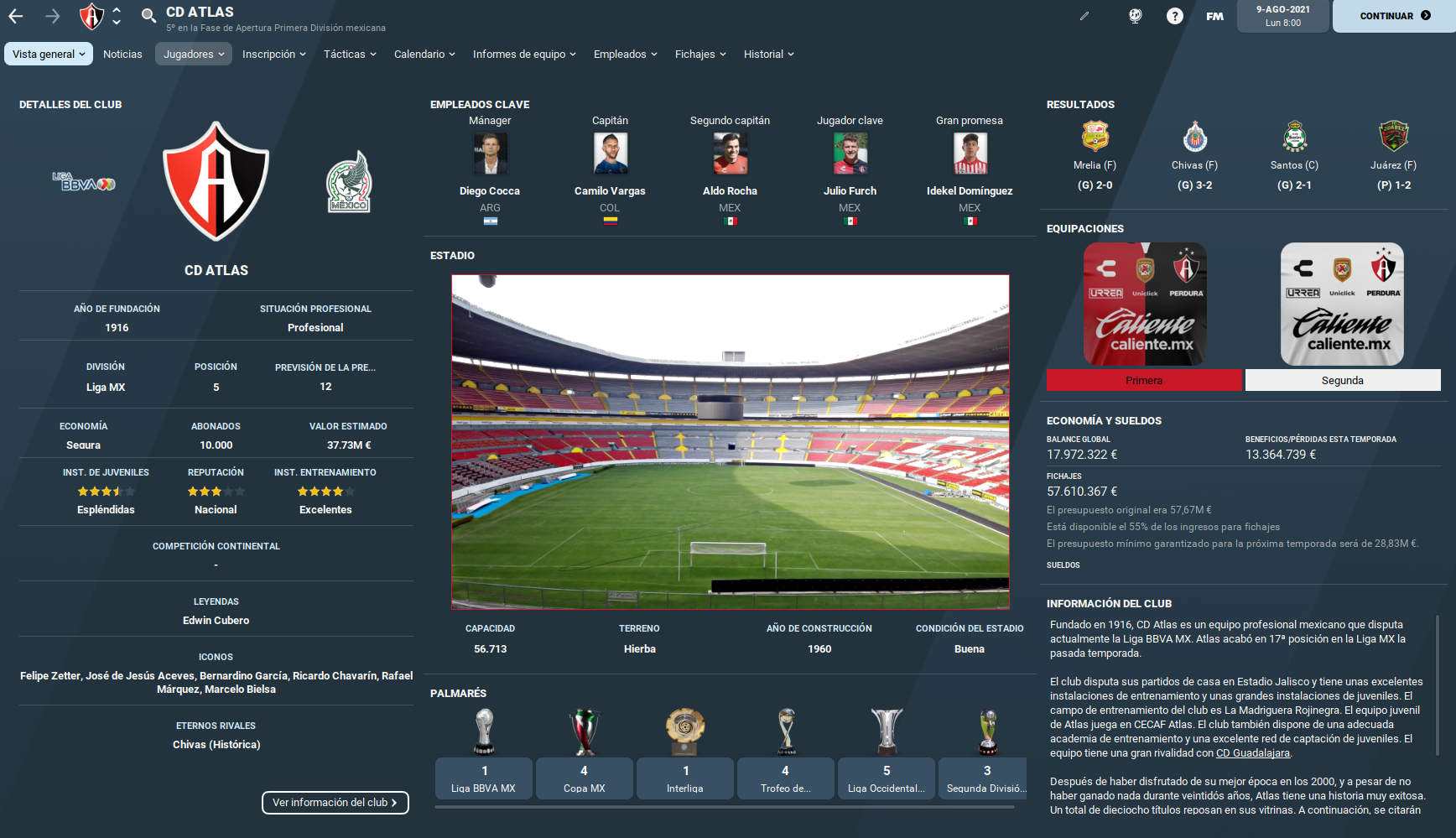Click the Mexico federation crest
This screenshot has height=838, width=1456.
tap(349, 181)
